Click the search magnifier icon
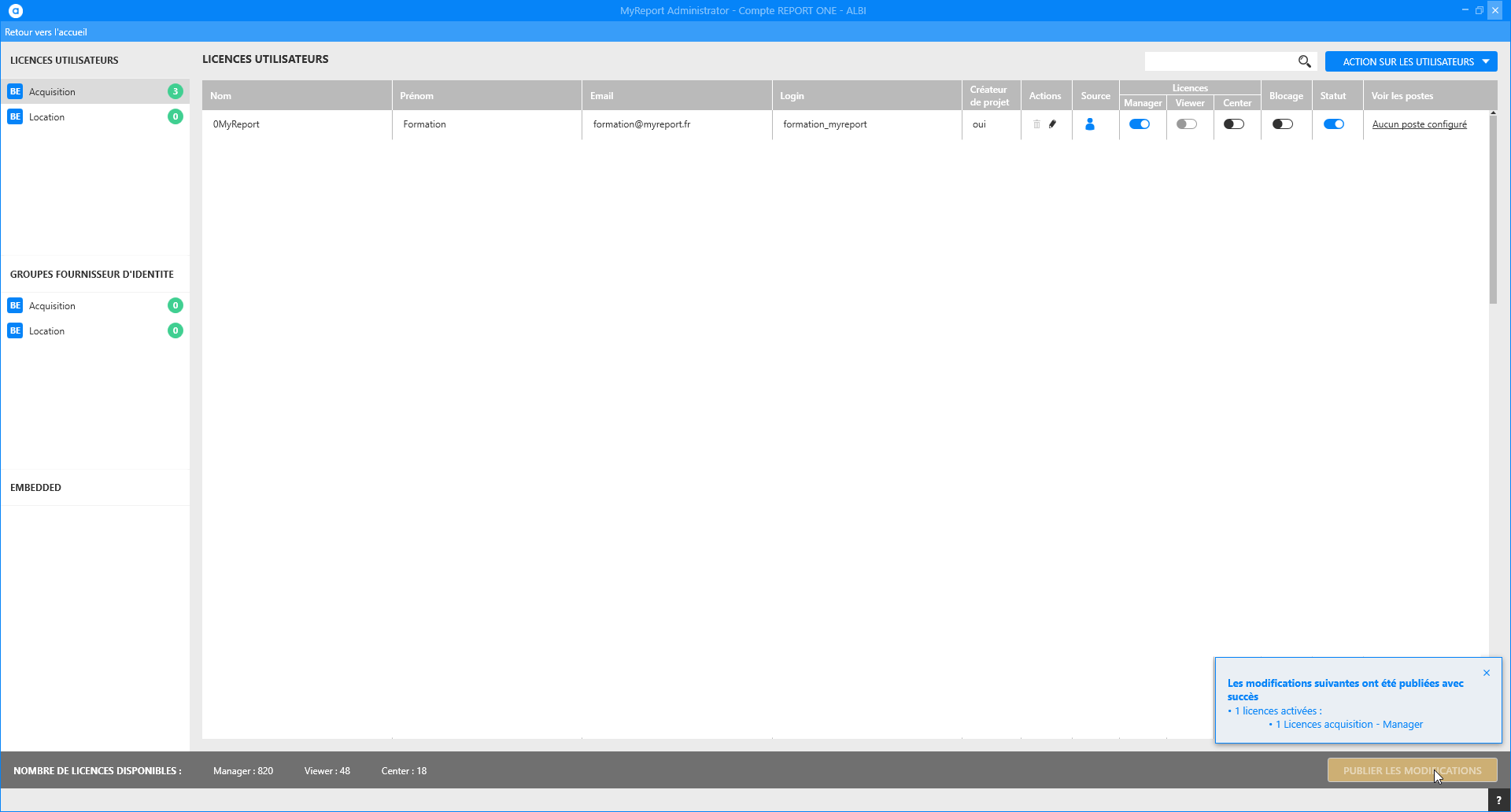 (1304, 61)
